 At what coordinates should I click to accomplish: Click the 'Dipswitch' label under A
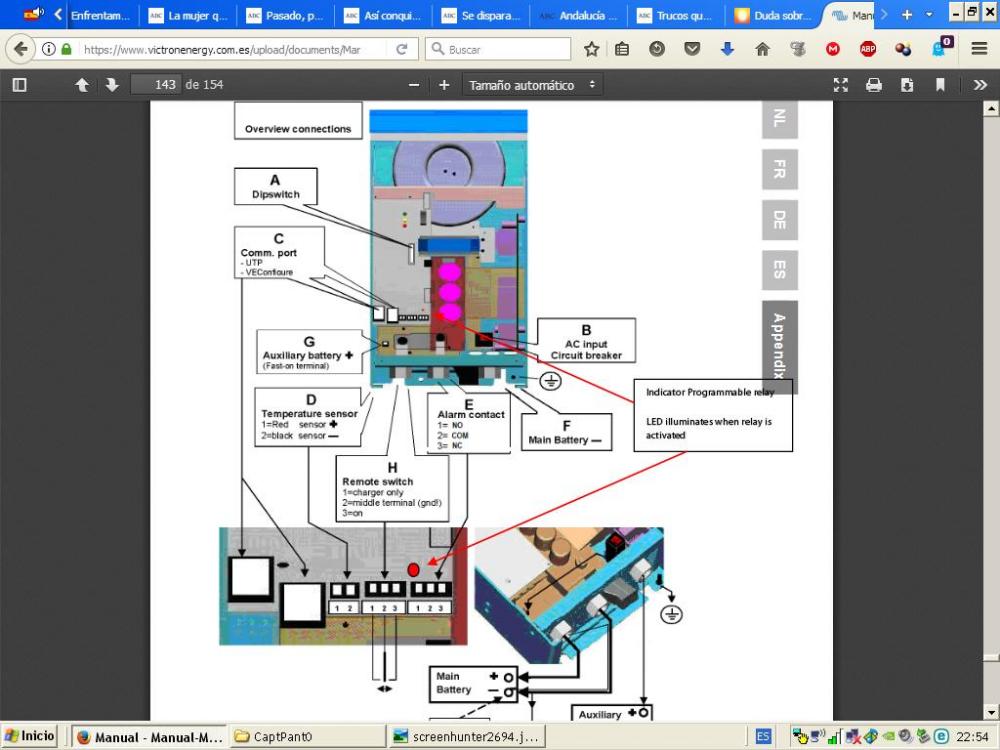pos(276,195)
